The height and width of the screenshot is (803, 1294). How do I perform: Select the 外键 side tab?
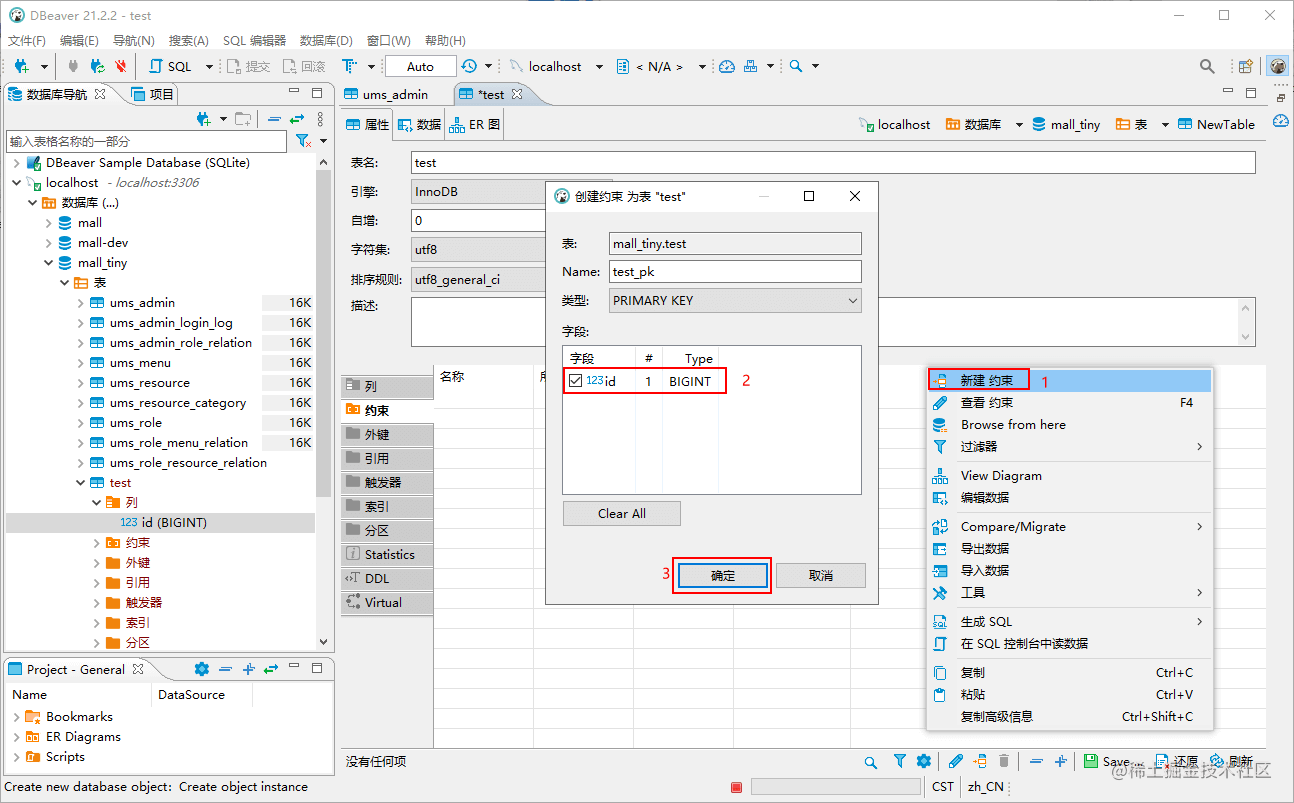(387, 434)
